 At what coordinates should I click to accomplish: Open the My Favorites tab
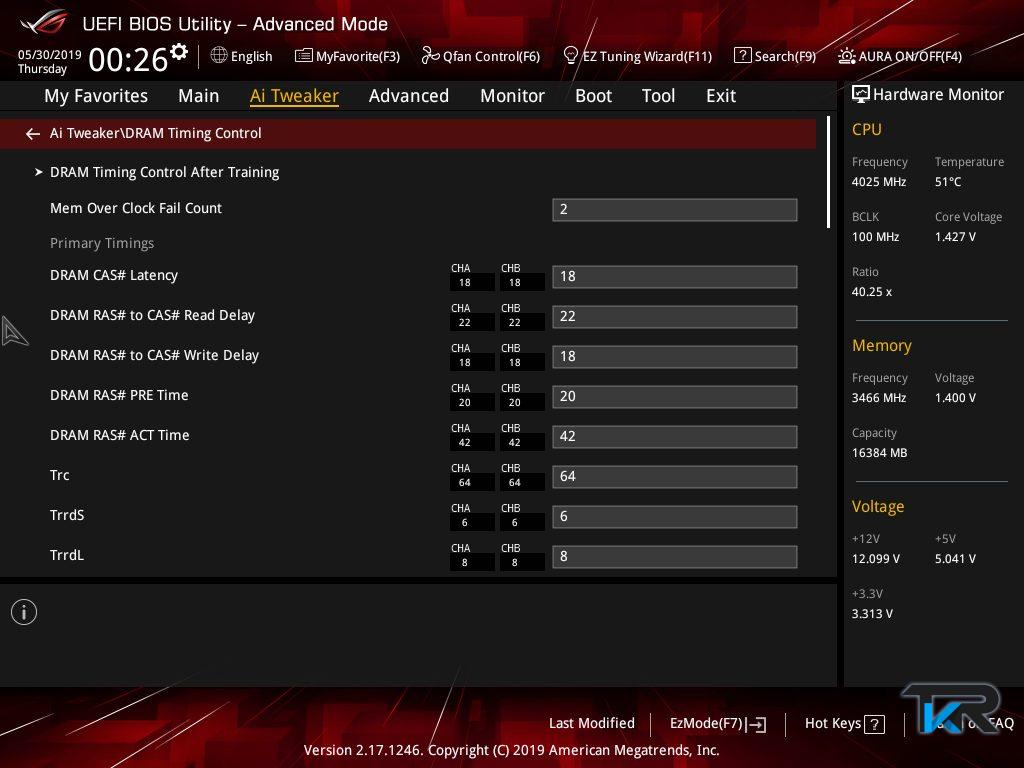[x=96, y=96]
